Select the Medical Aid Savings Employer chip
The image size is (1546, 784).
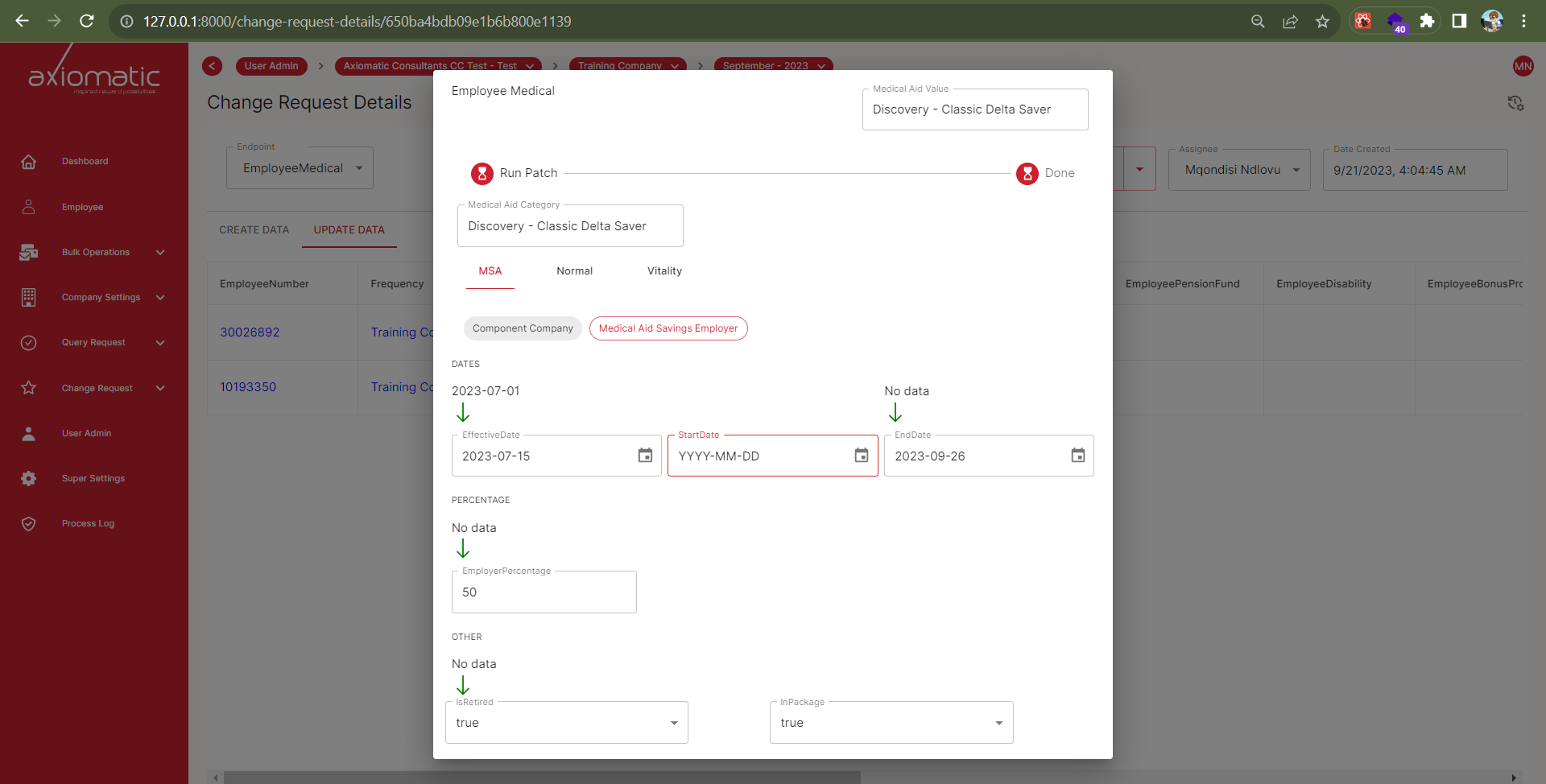coord(668,328)
